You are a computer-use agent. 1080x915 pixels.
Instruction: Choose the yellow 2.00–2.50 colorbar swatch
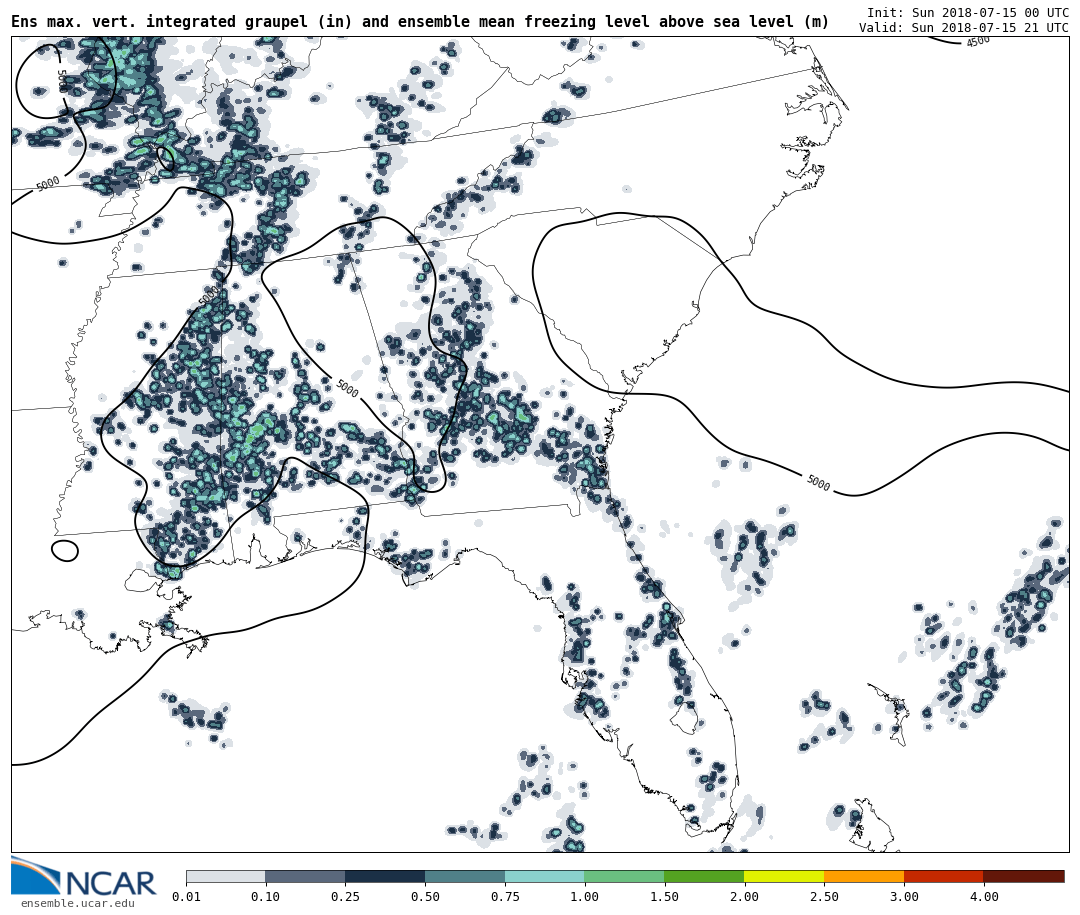point(784,876)
